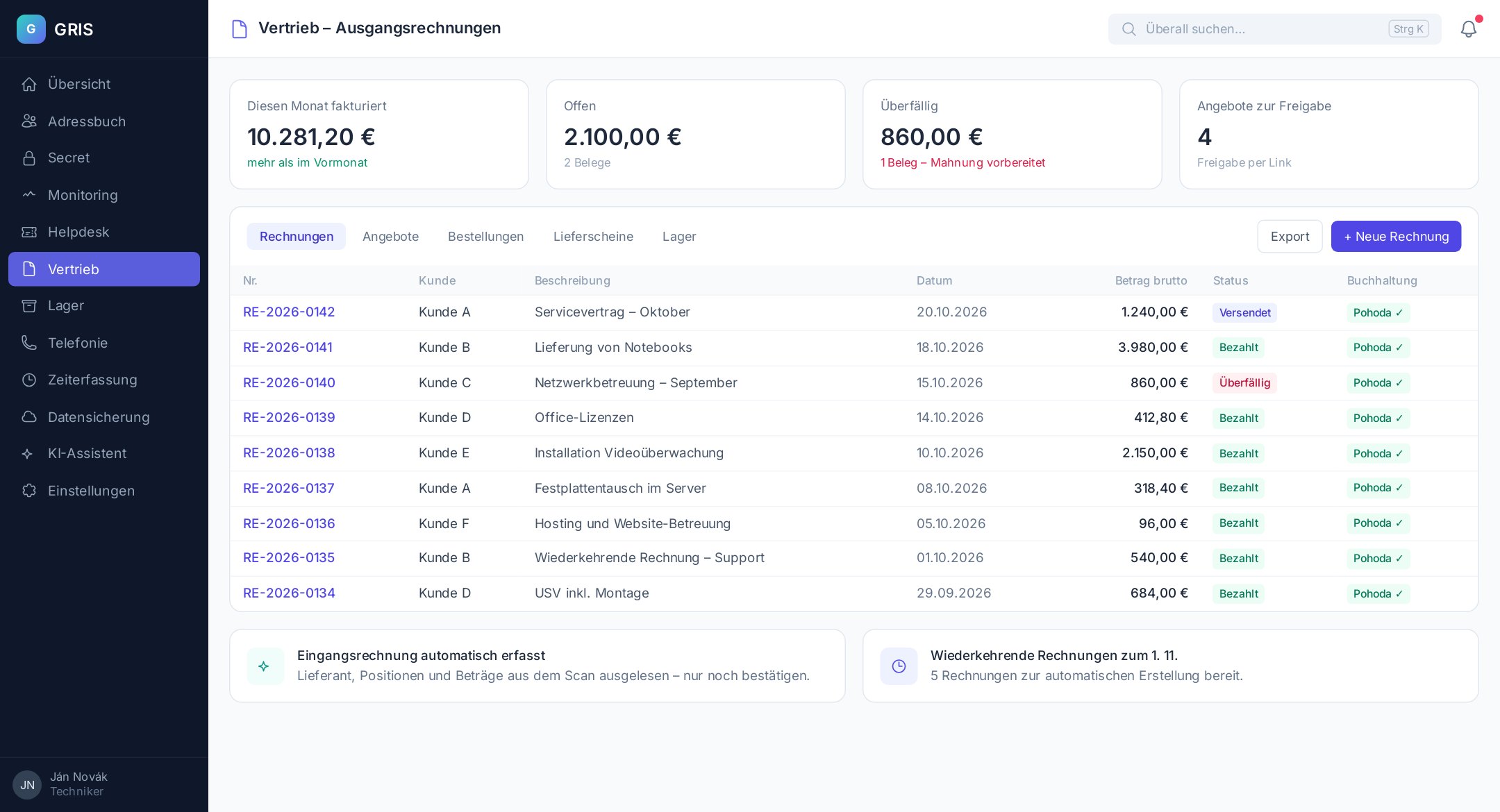Click the Überfällig summary card
1500x812 pixels.
click(1012, 134)
